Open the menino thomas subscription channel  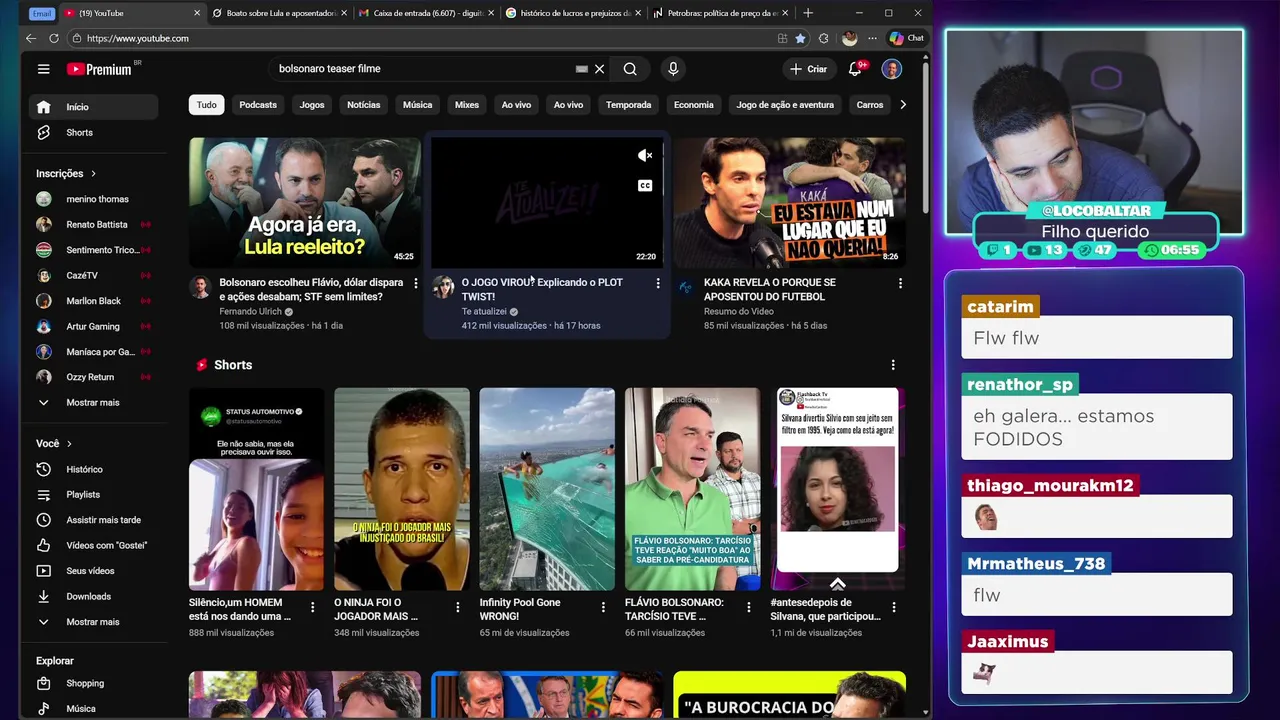(x=92, y=199)
